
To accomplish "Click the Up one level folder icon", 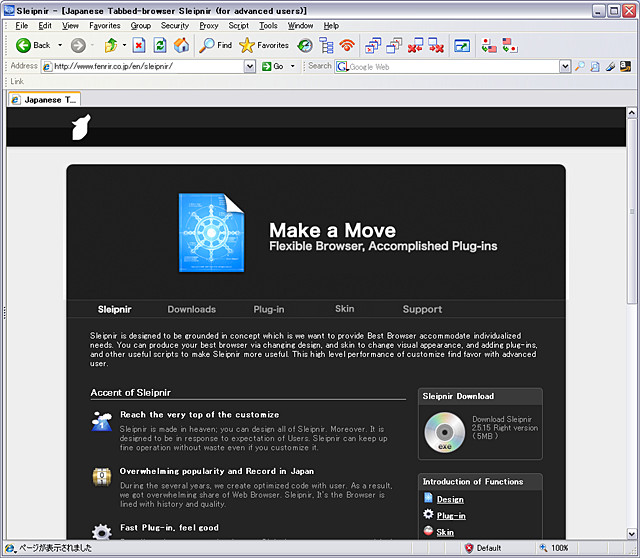I will [x=111, y=45].
